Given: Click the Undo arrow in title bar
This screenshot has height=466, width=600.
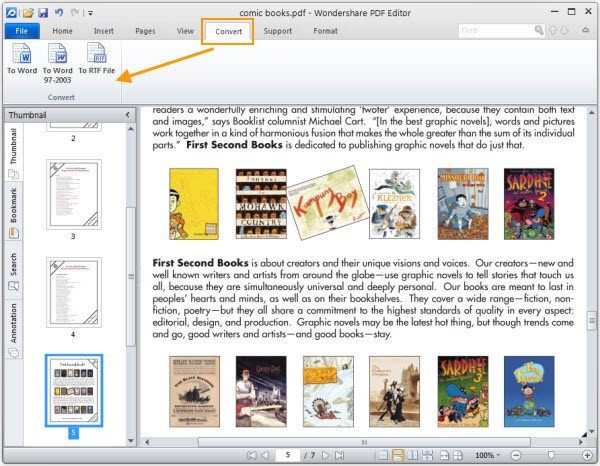Looking at the screenshot, I should [60, 12].
